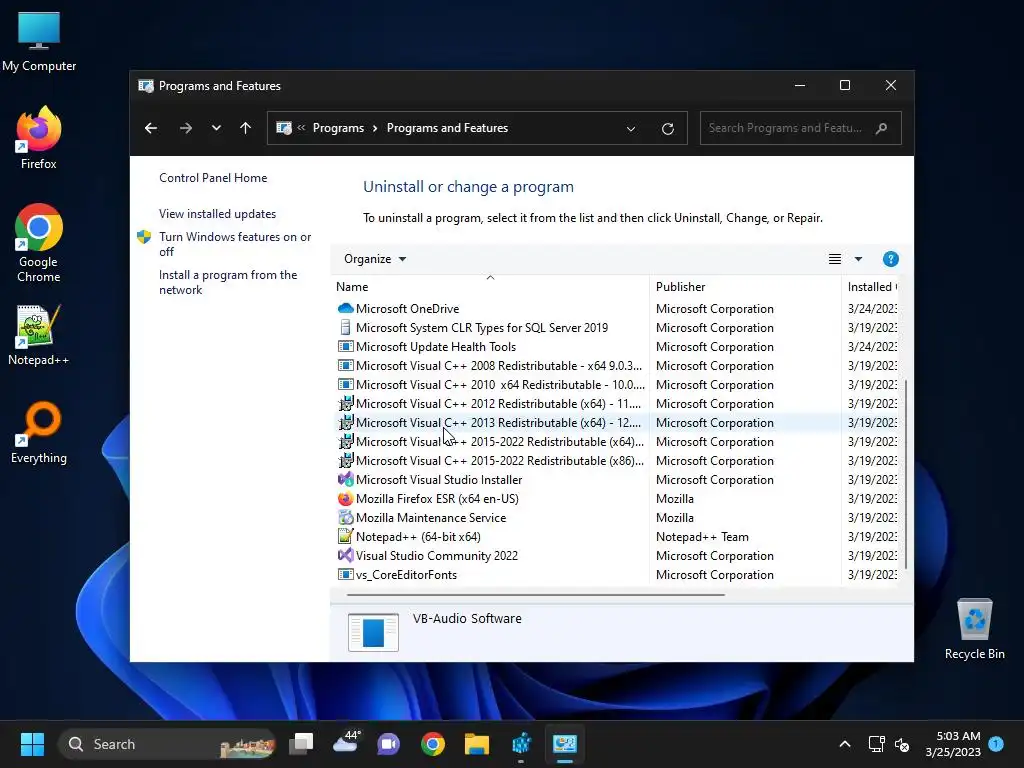Image resolution: width=1024 pixels, height=768 pixels.
Task: Open the notification badge showing 1
Action: [x=996, y=743]
